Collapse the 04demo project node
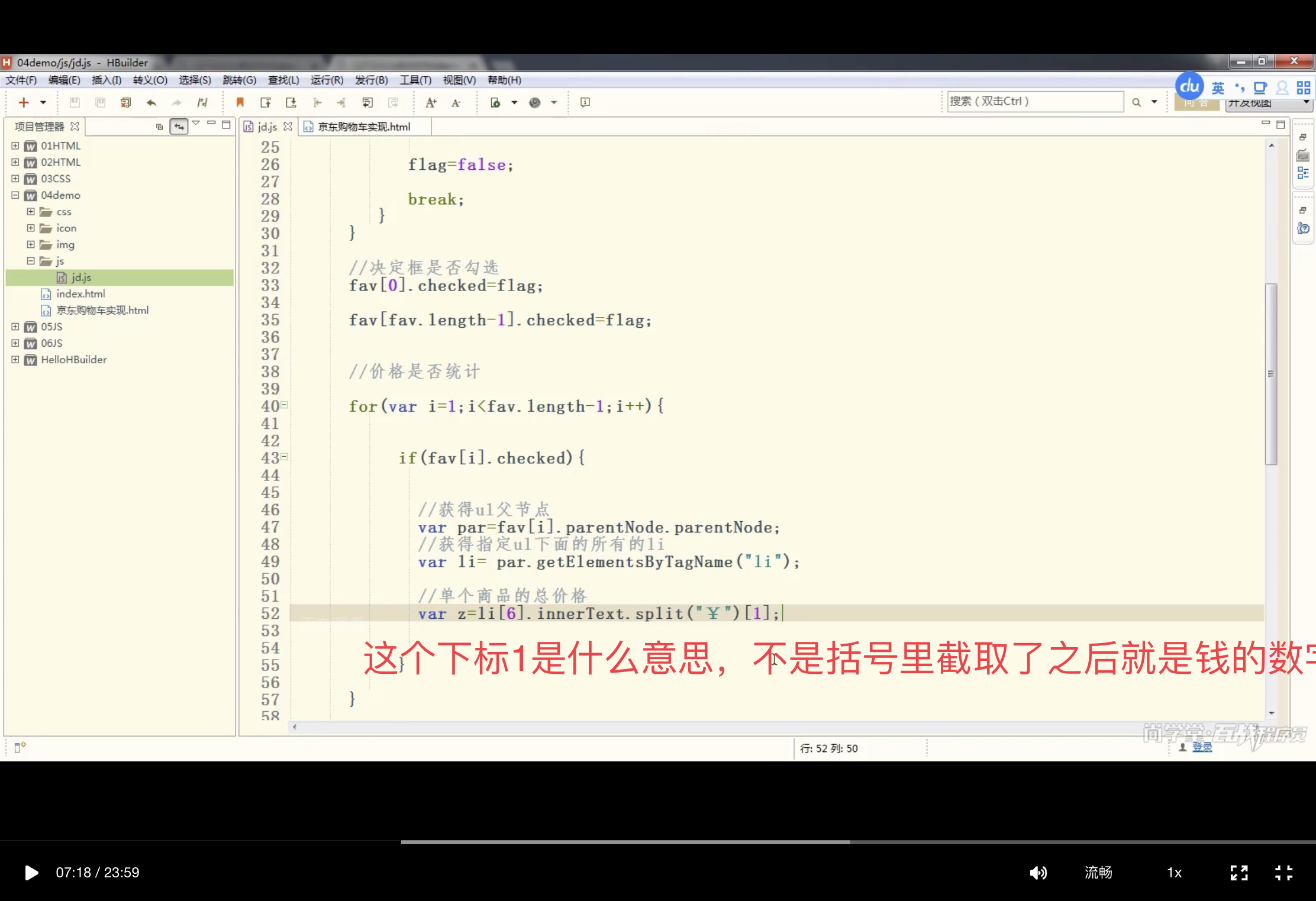Viewport: 1316px width, 901px height. pyautogui.click(x=15, y=195)
